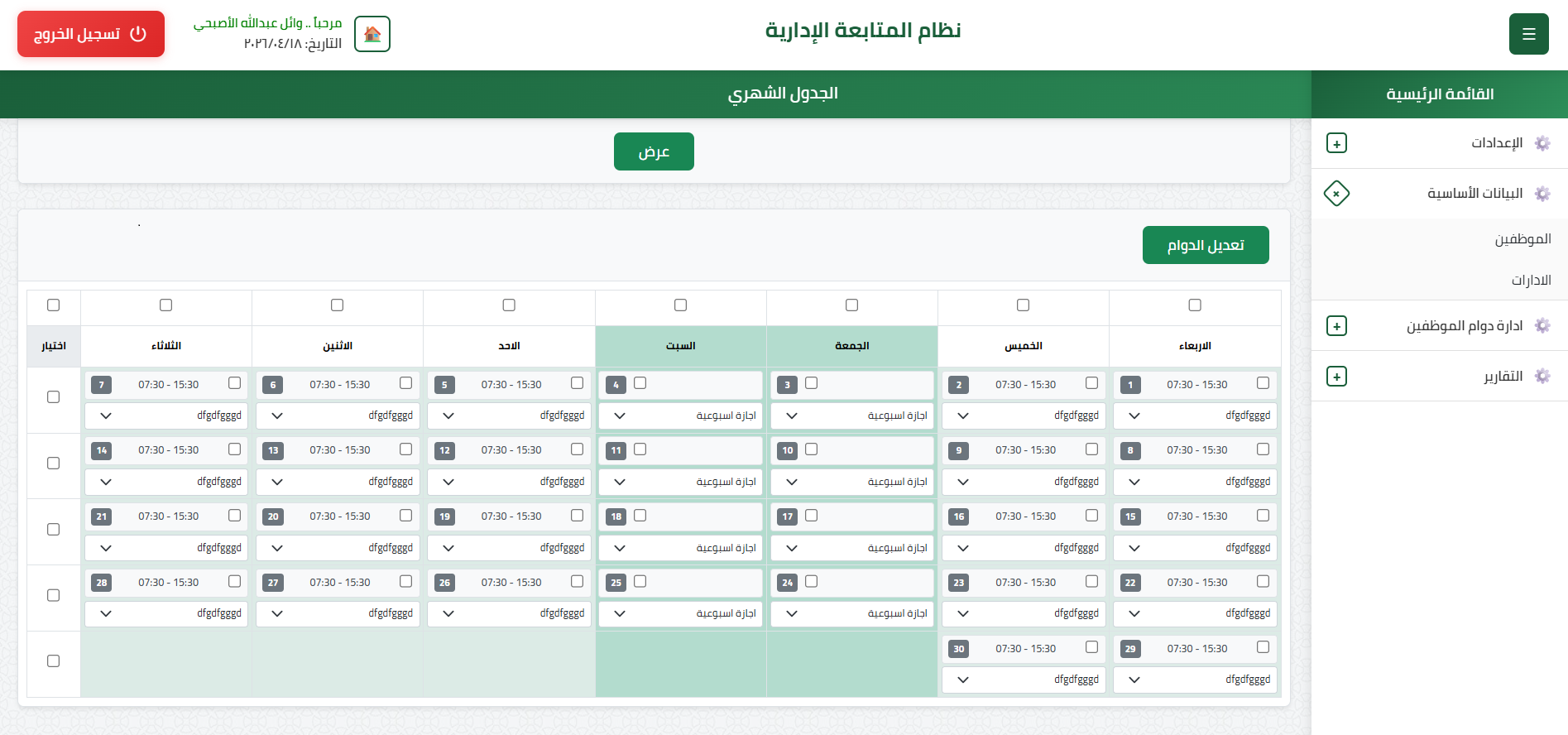Click the day 9 number badge
Viewport: 1568px width, 735px height.
click(x=959, y=451)
